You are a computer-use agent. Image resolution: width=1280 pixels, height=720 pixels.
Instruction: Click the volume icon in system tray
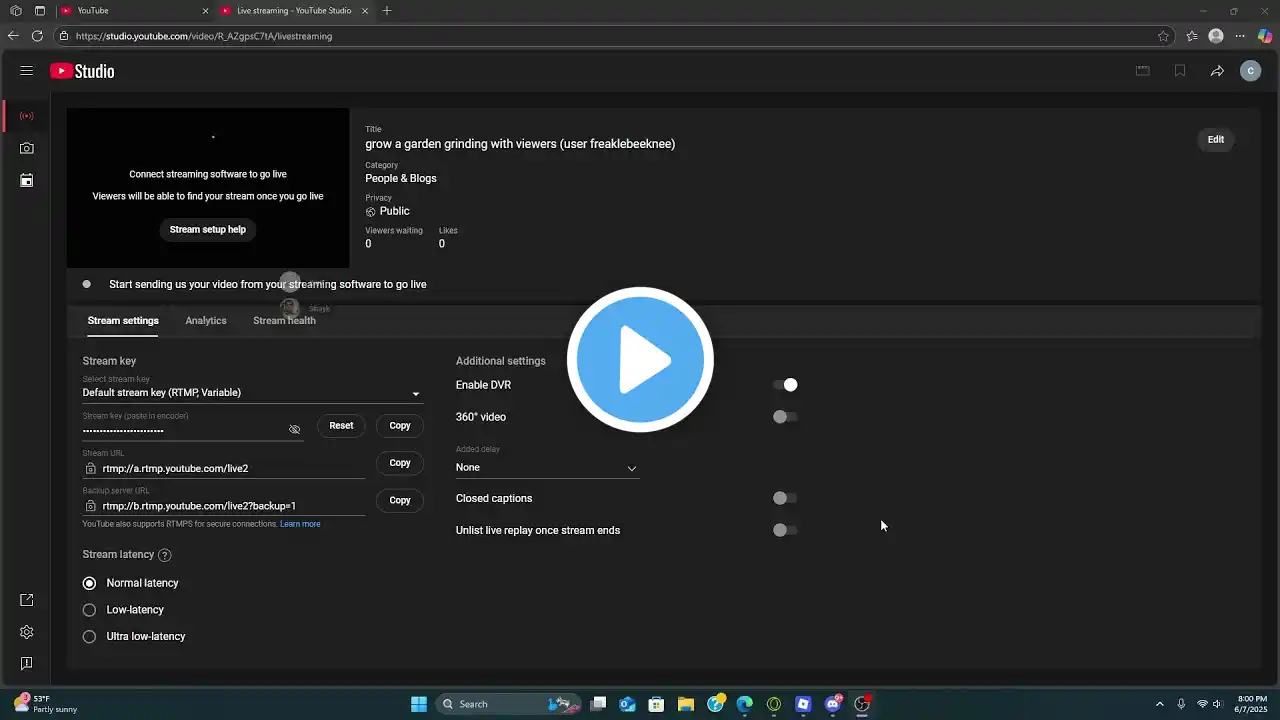point(1217,704)
